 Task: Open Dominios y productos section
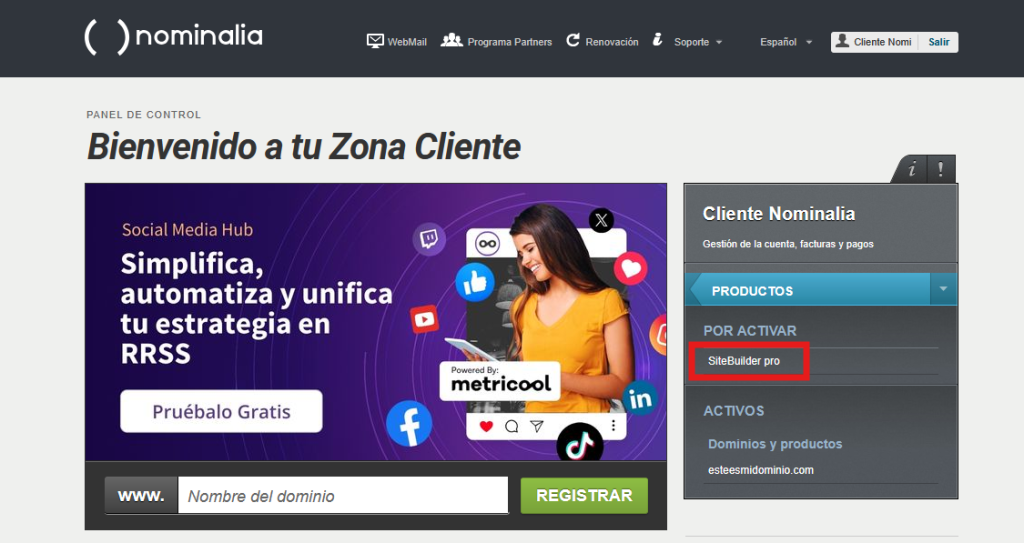click(x=775, y=444)
